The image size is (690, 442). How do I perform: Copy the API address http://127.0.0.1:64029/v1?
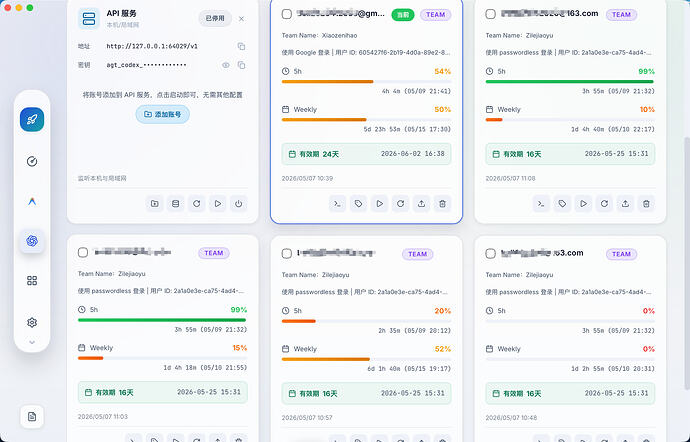[241, 46]
